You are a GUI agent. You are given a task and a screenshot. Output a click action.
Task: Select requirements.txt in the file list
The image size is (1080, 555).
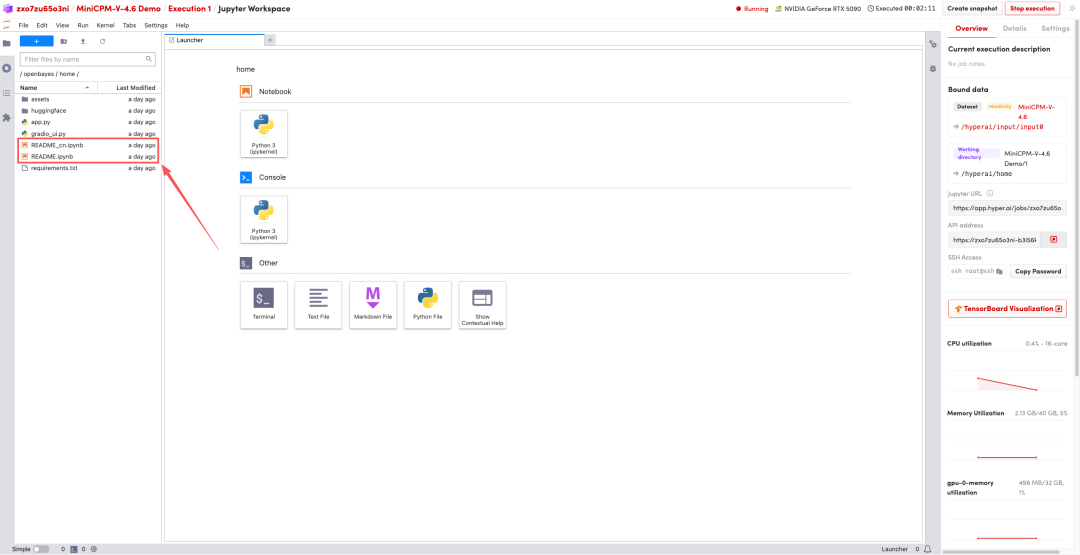pyautogui.click(x=87, y=168)
